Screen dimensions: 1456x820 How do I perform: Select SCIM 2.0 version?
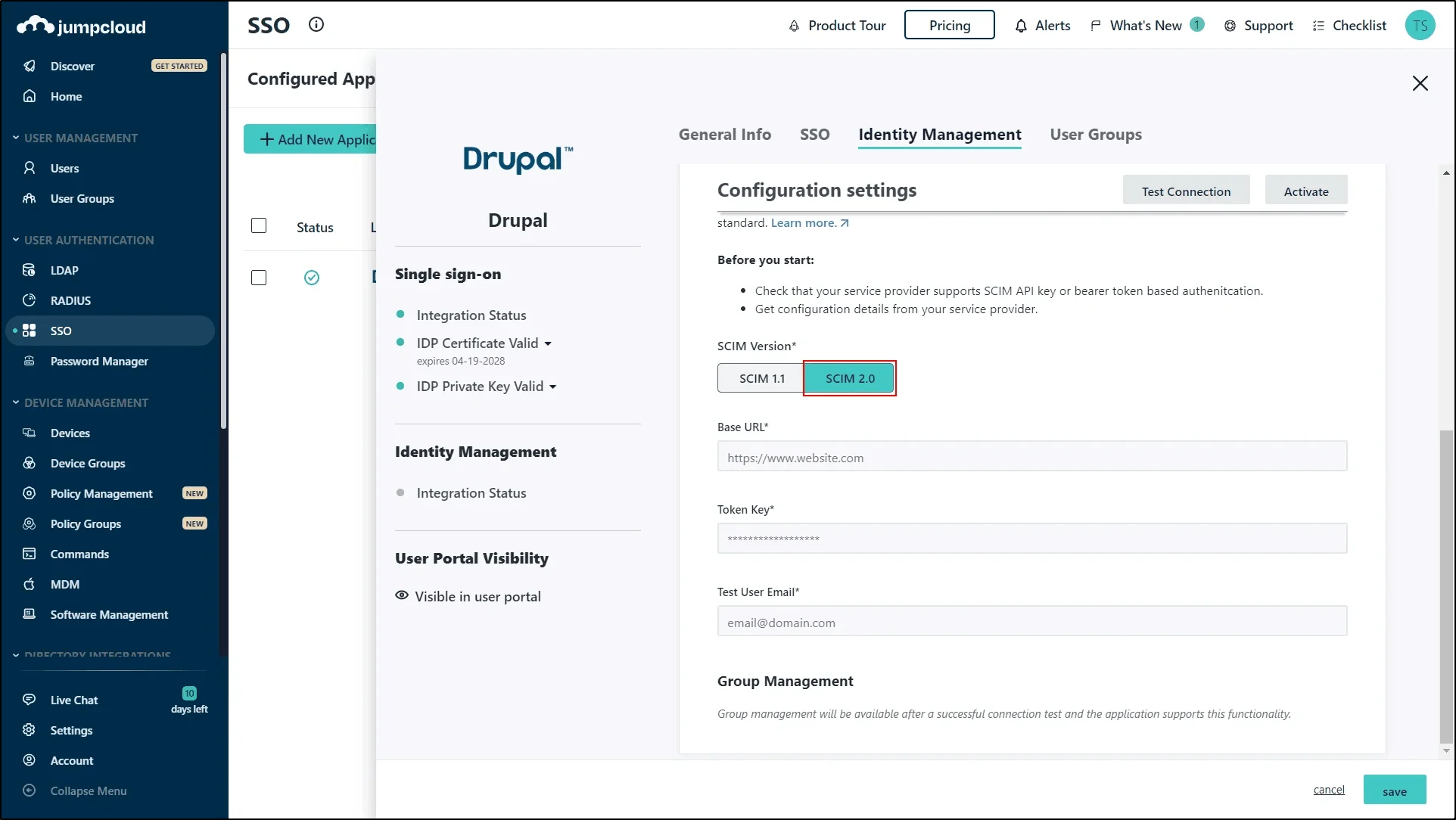pyautogui.click(x=850, y=378)
